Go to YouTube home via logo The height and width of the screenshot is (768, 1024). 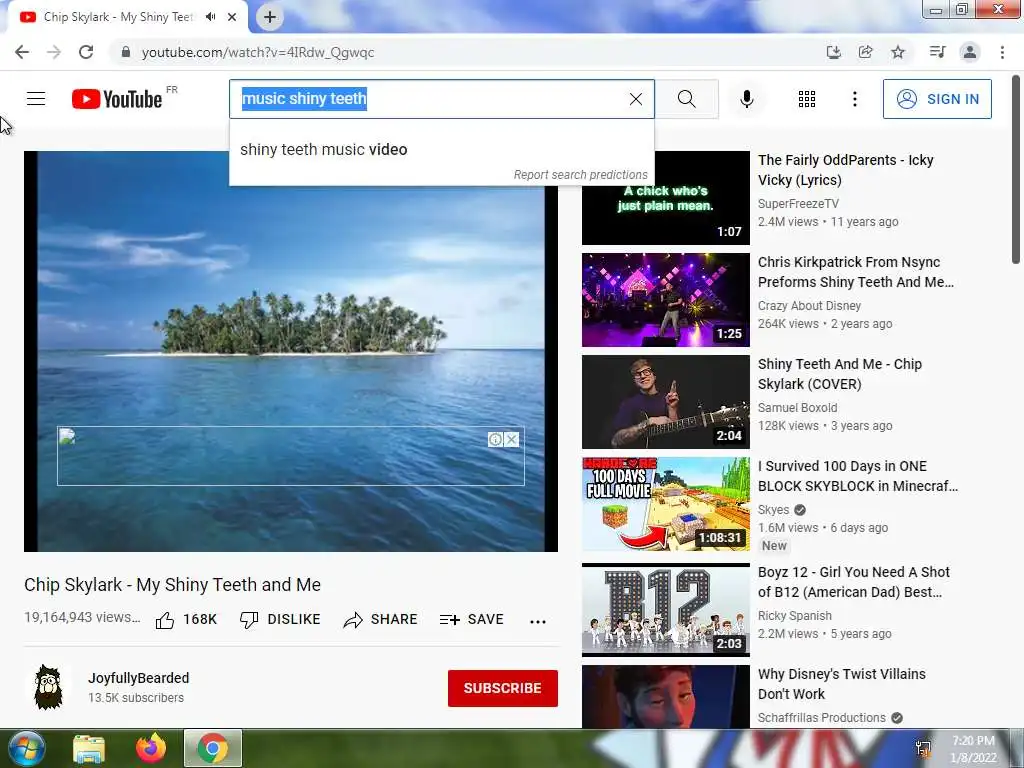(117, 99)
